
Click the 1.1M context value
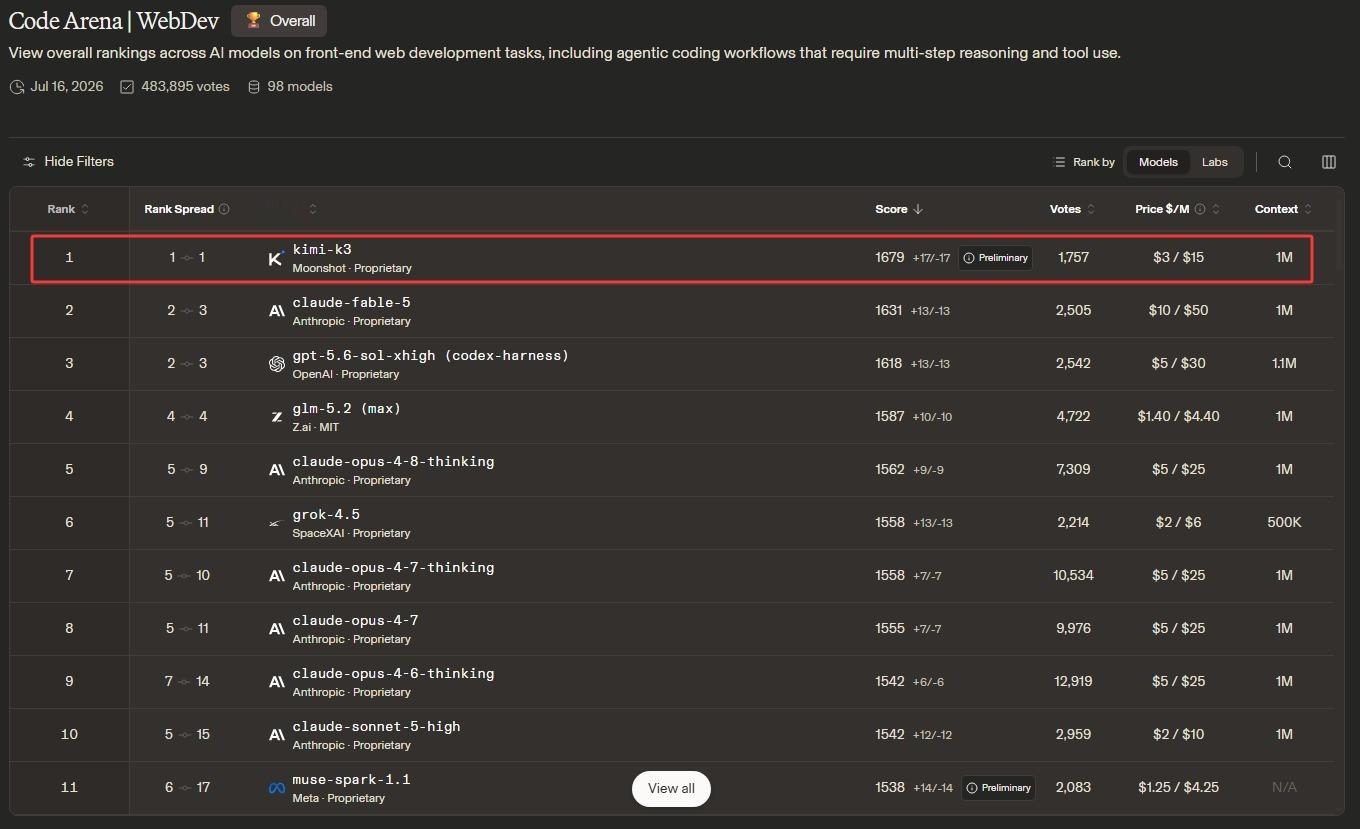1284,363
